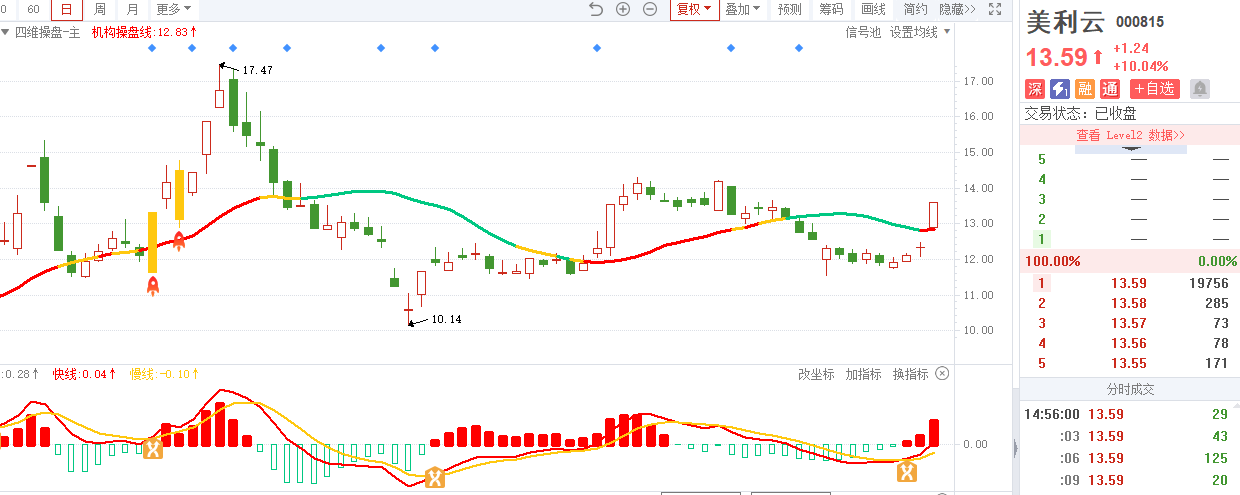Screen dimensions: 1240x495
Task: Click the small red rocket signal on moving average
Action: coord(180,240)
